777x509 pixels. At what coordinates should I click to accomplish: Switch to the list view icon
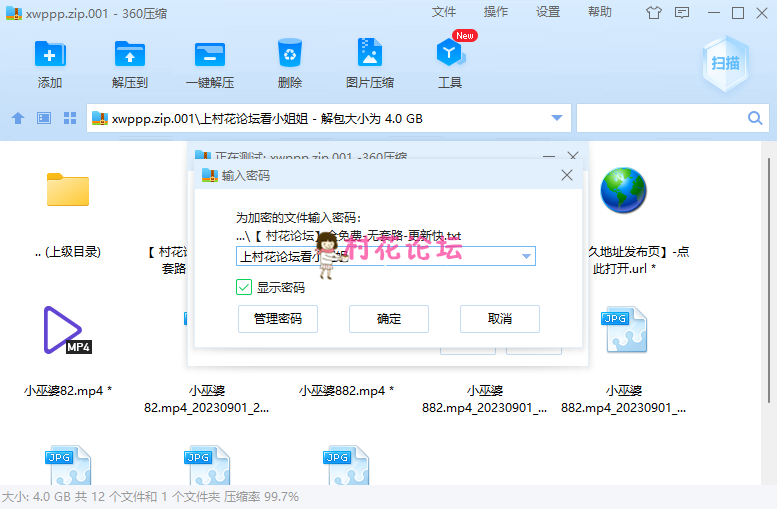pos(44,118)
